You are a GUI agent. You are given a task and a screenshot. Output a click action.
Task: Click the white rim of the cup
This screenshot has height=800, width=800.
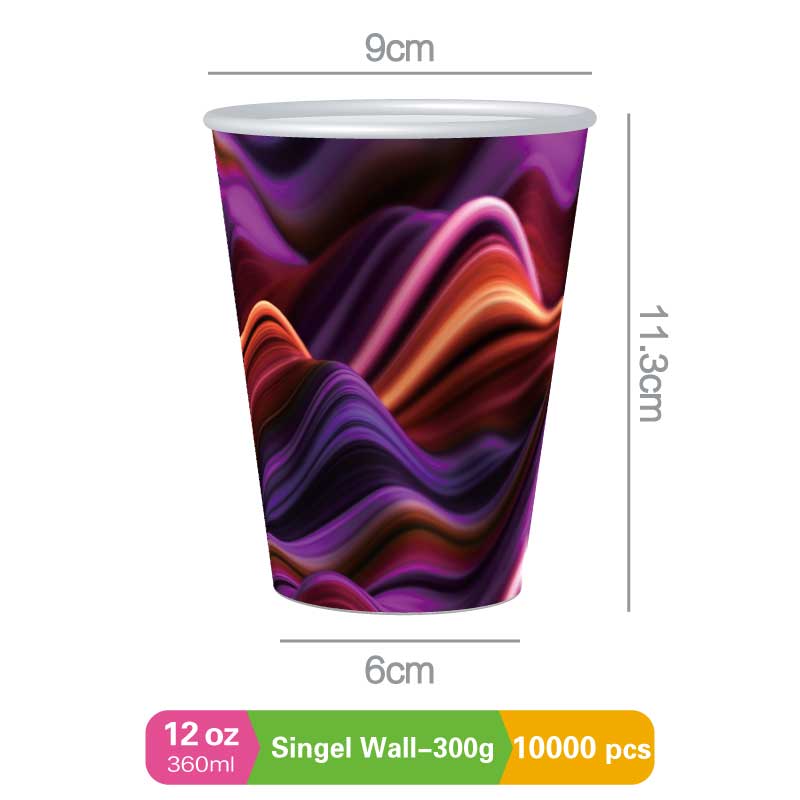click(x=399, y=119)
